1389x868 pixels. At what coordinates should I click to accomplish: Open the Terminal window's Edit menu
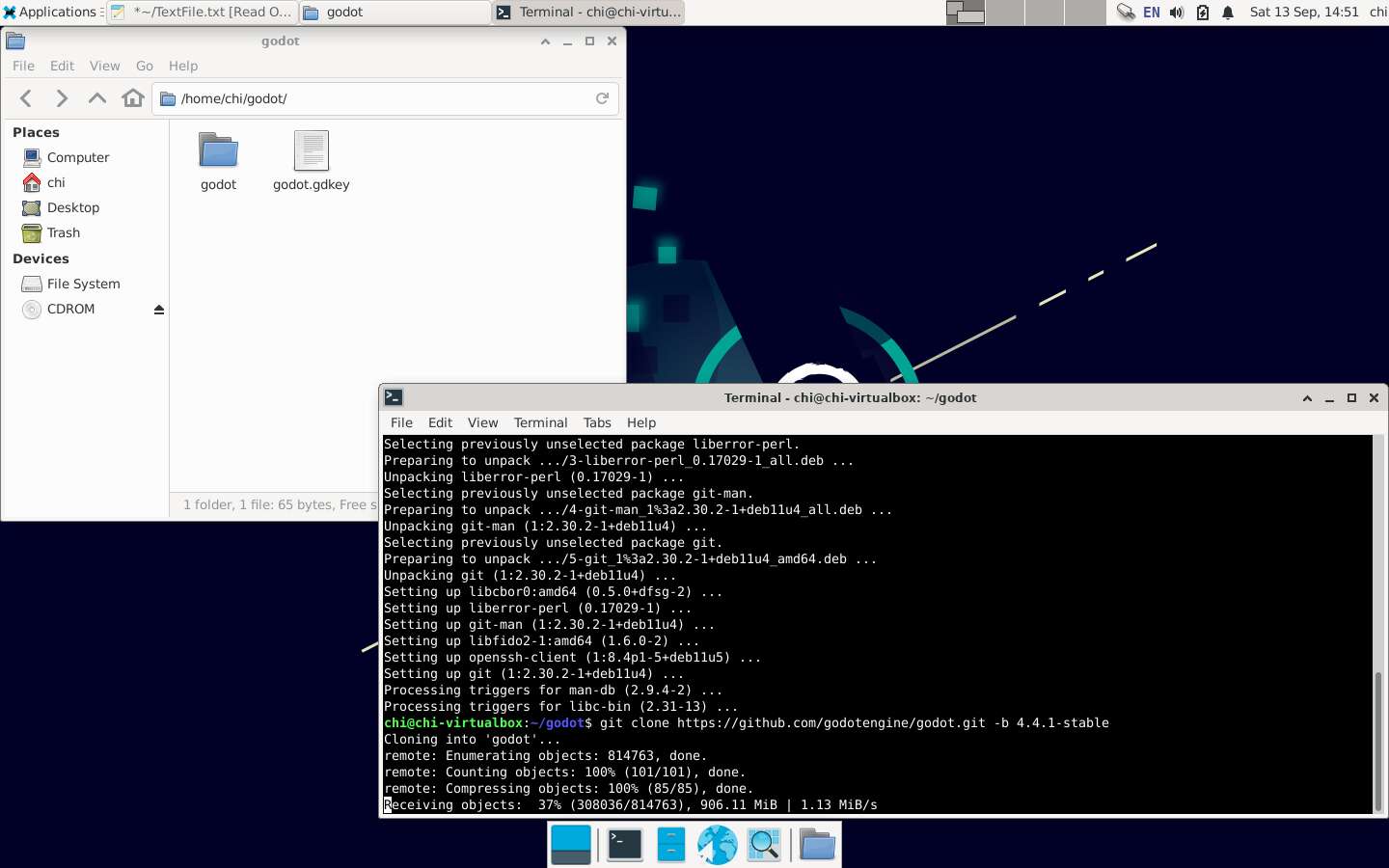(x=440, y=422)
